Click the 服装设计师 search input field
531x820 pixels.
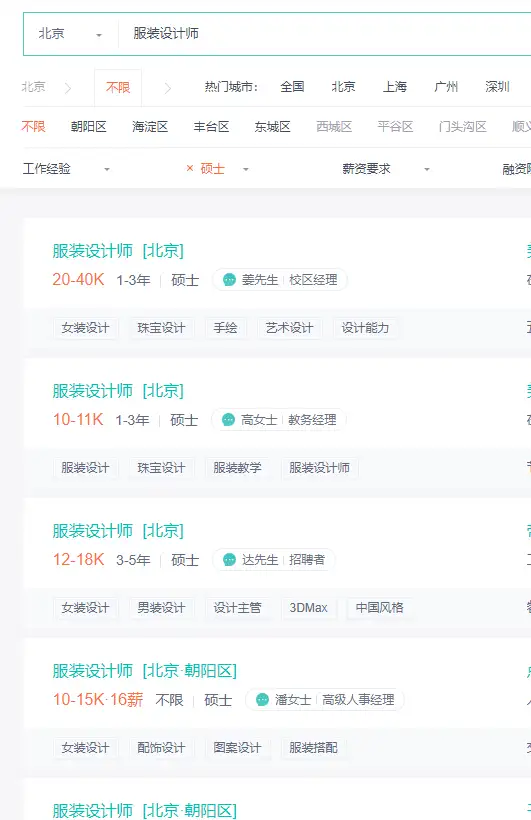[x=324, y=34]
